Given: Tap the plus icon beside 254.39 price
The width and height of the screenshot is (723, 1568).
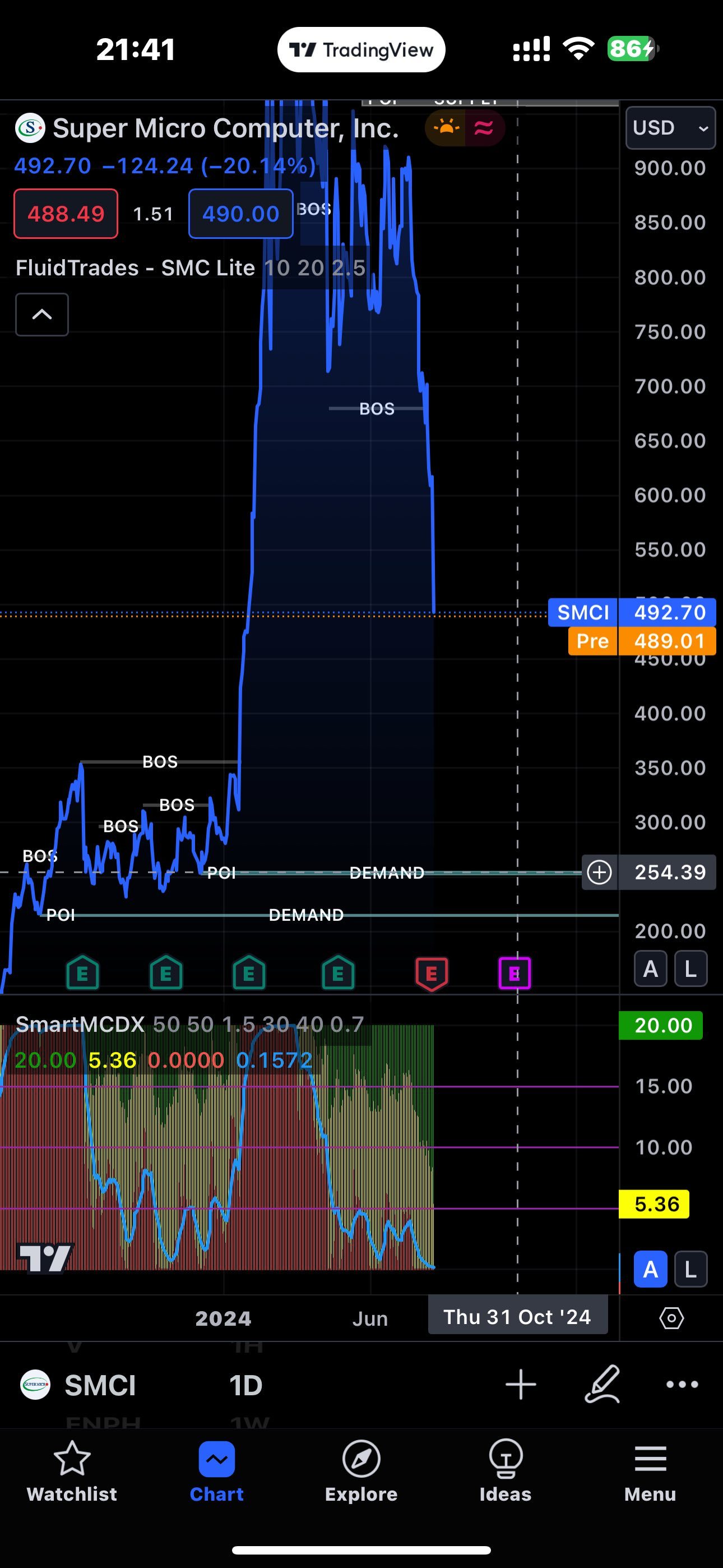Looking at the screenshot, I should click(x=600, y=872).
